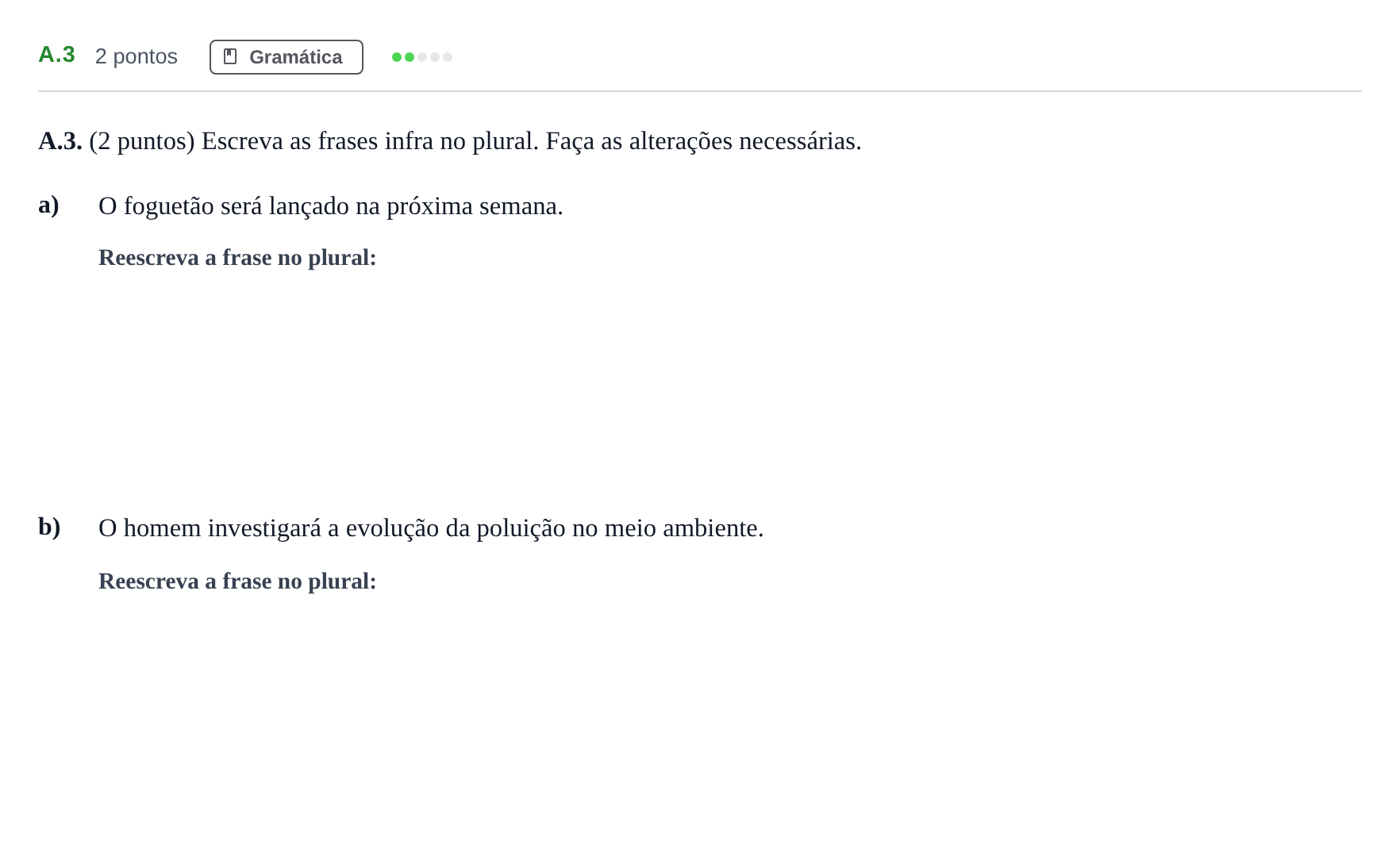Click 'Reescreva a frase no plural' under item a
This screenshot has width=1400, height=844.
237,258
